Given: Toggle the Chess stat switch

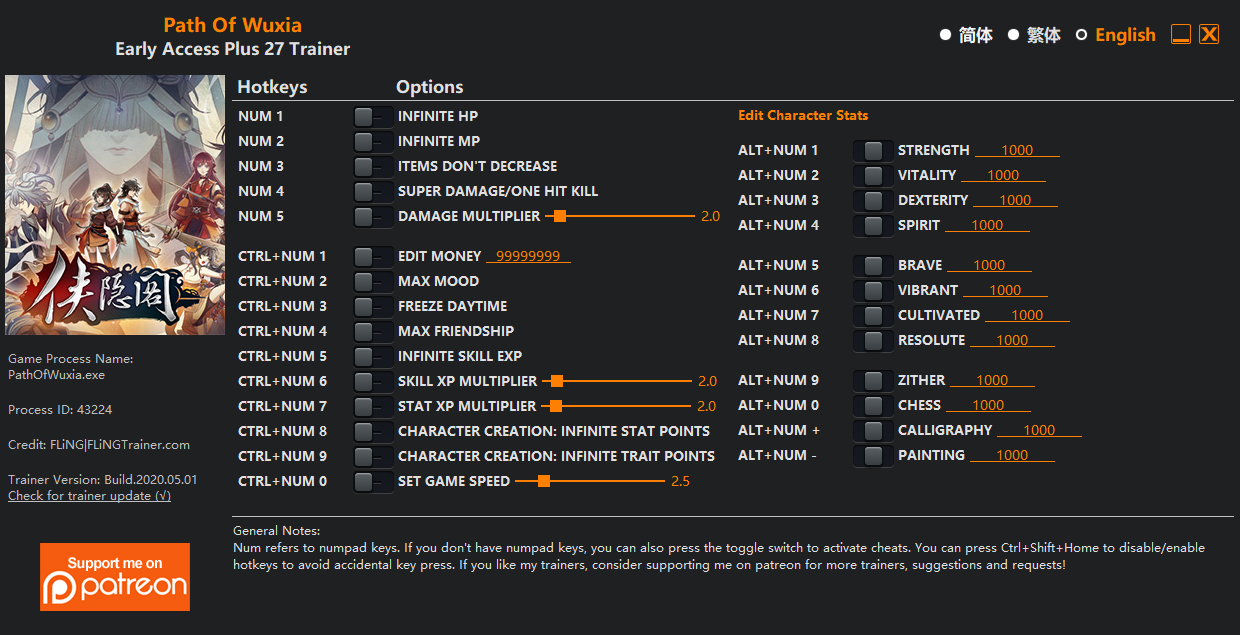Looking at the screenshot, I should [x=873, y=406].
